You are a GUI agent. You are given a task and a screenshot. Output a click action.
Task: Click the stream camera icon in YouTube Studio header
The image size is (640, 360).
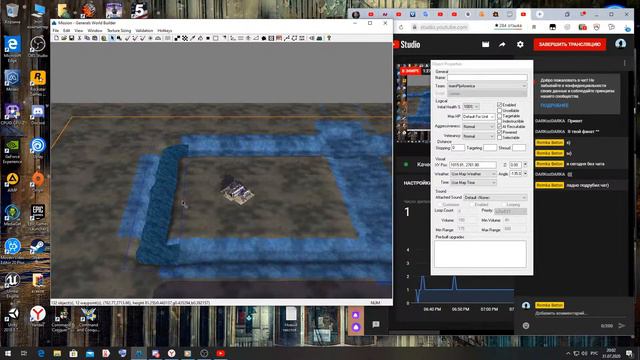point(485,44)
